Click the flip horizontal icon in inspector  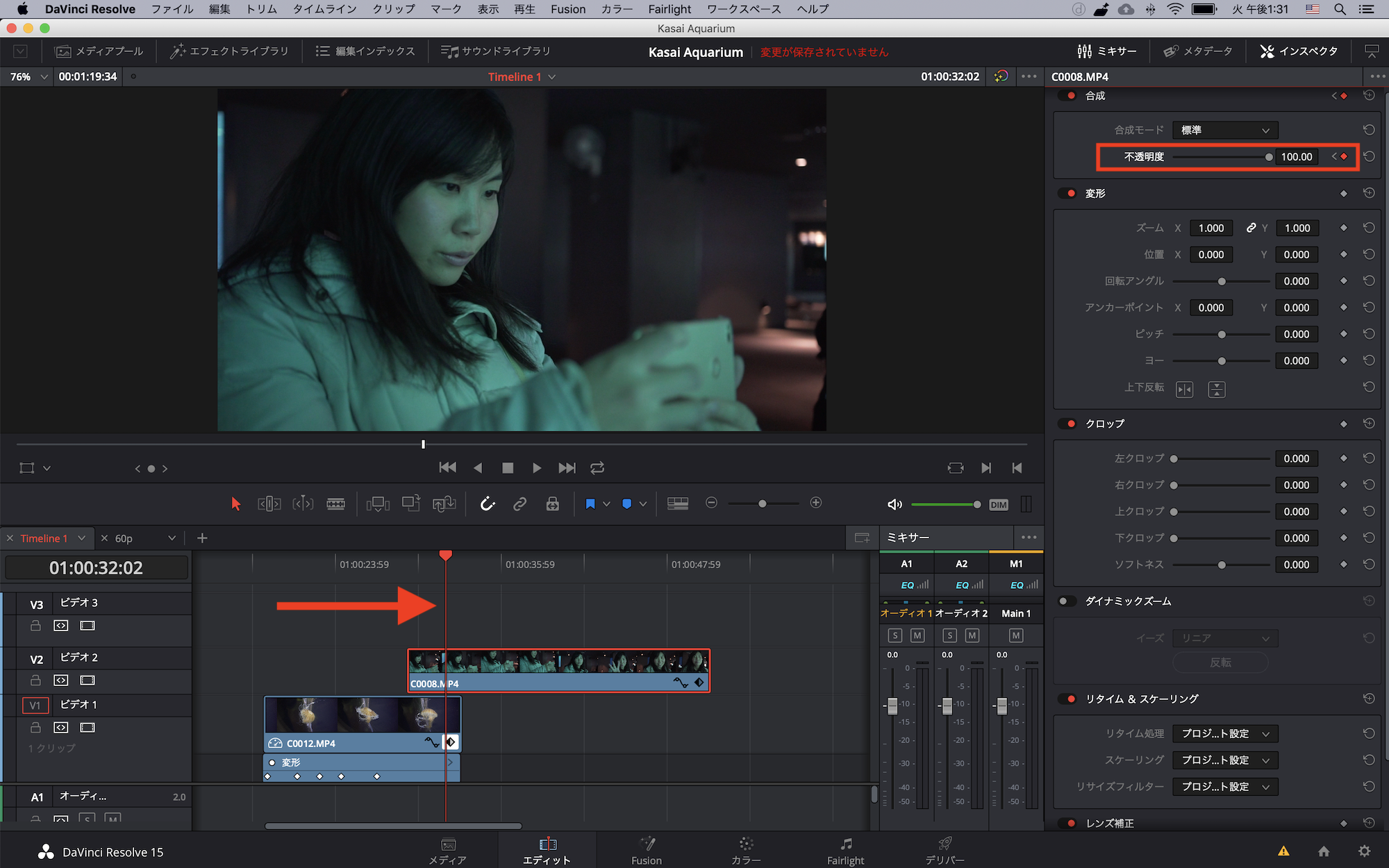[x=1185, y=389]
